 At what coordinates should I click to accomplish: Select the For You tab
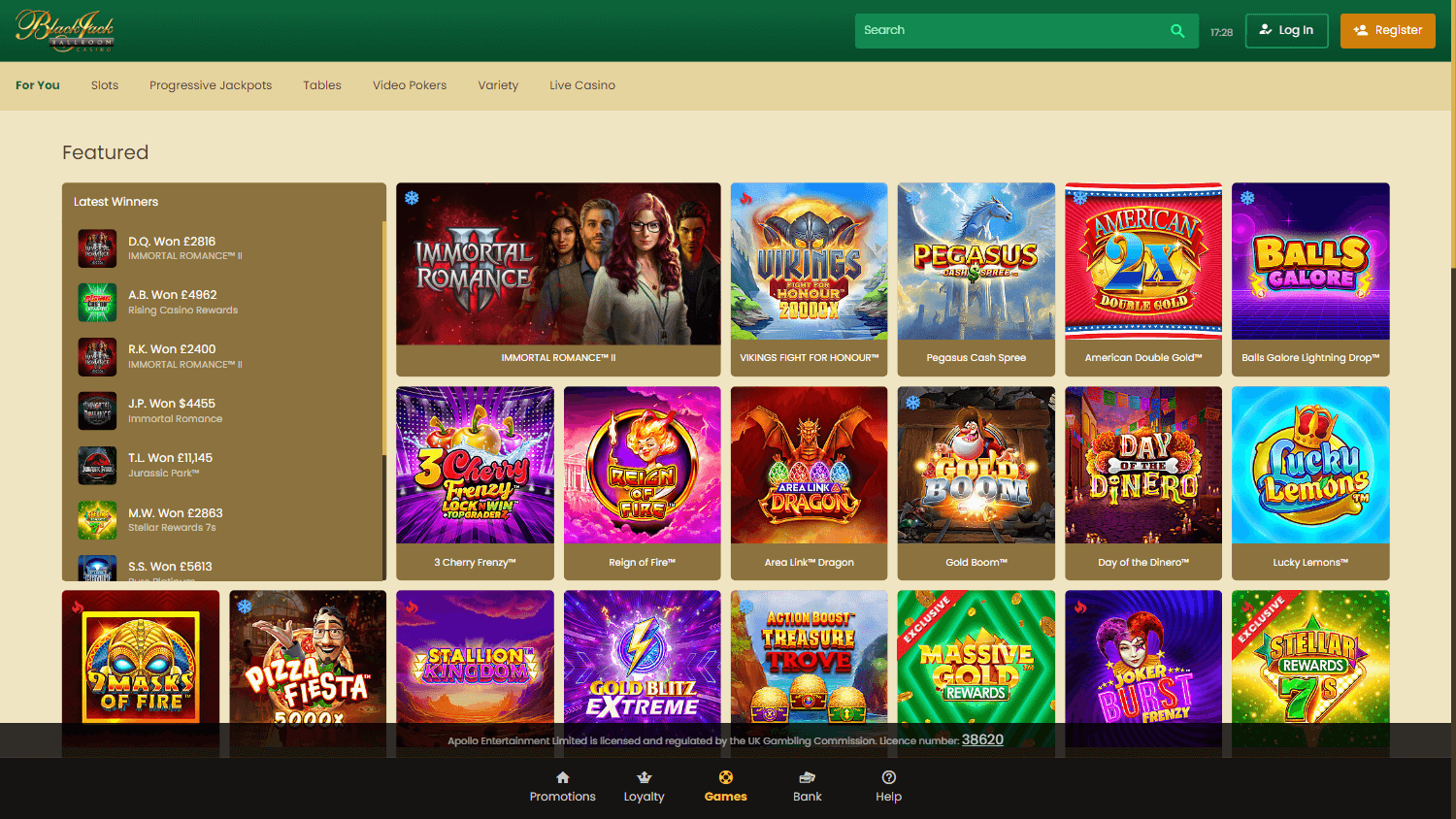coord(38,85)
